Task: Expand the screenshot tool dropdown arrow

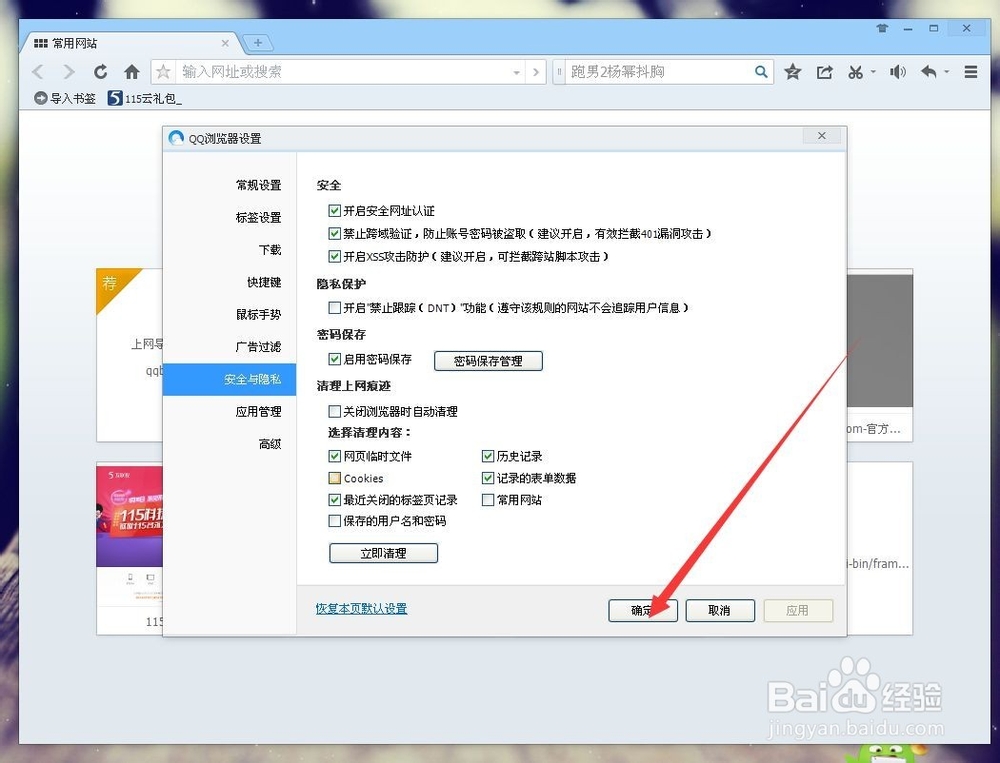Action: pyautogui.click(x=873, y=71)
